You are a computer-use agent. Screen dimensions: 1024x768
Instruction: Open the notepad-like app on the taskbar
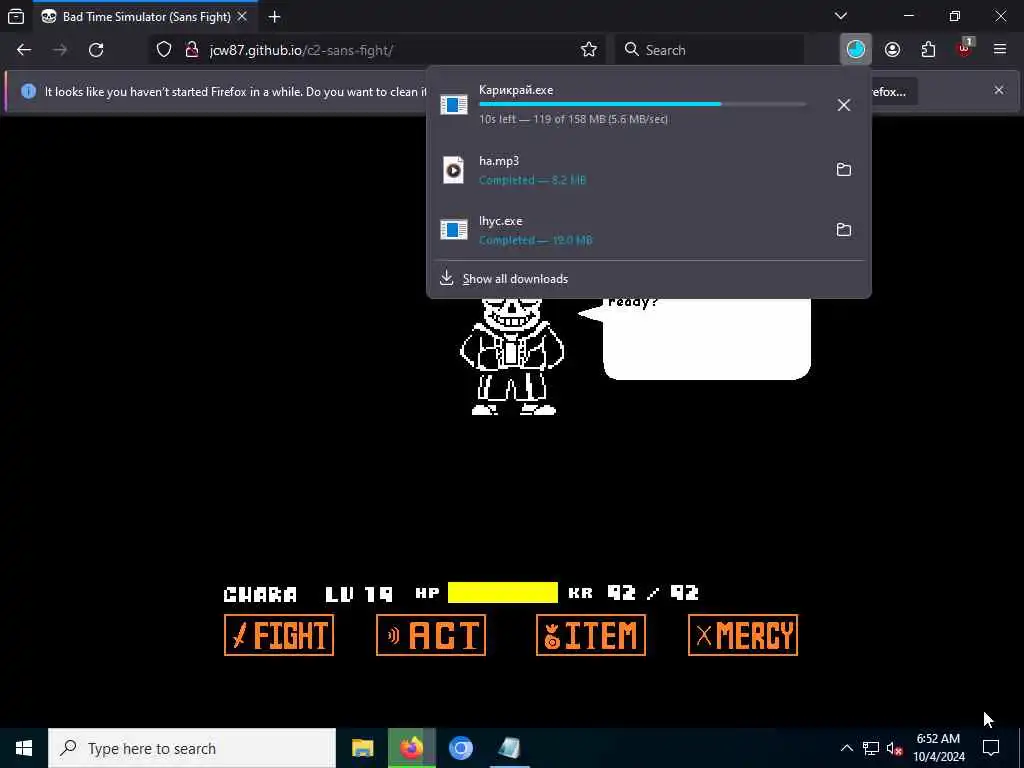509,748
